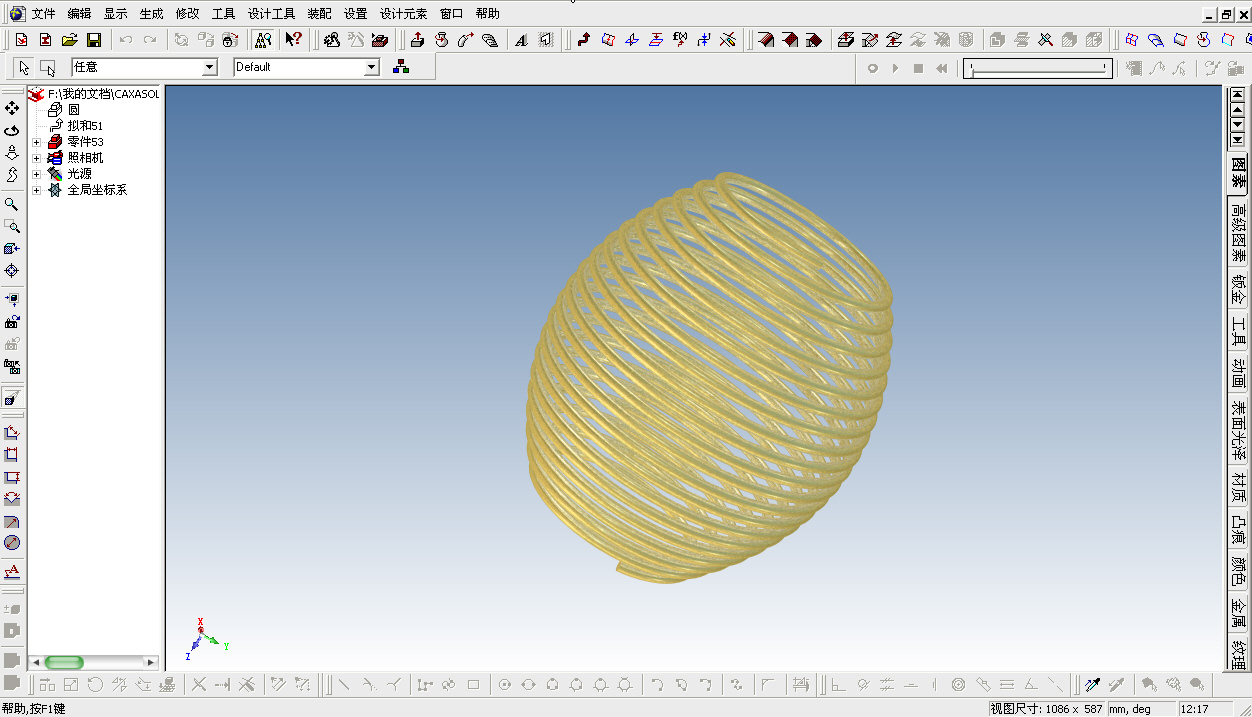Click the new drawing document icon

(45, 40)
